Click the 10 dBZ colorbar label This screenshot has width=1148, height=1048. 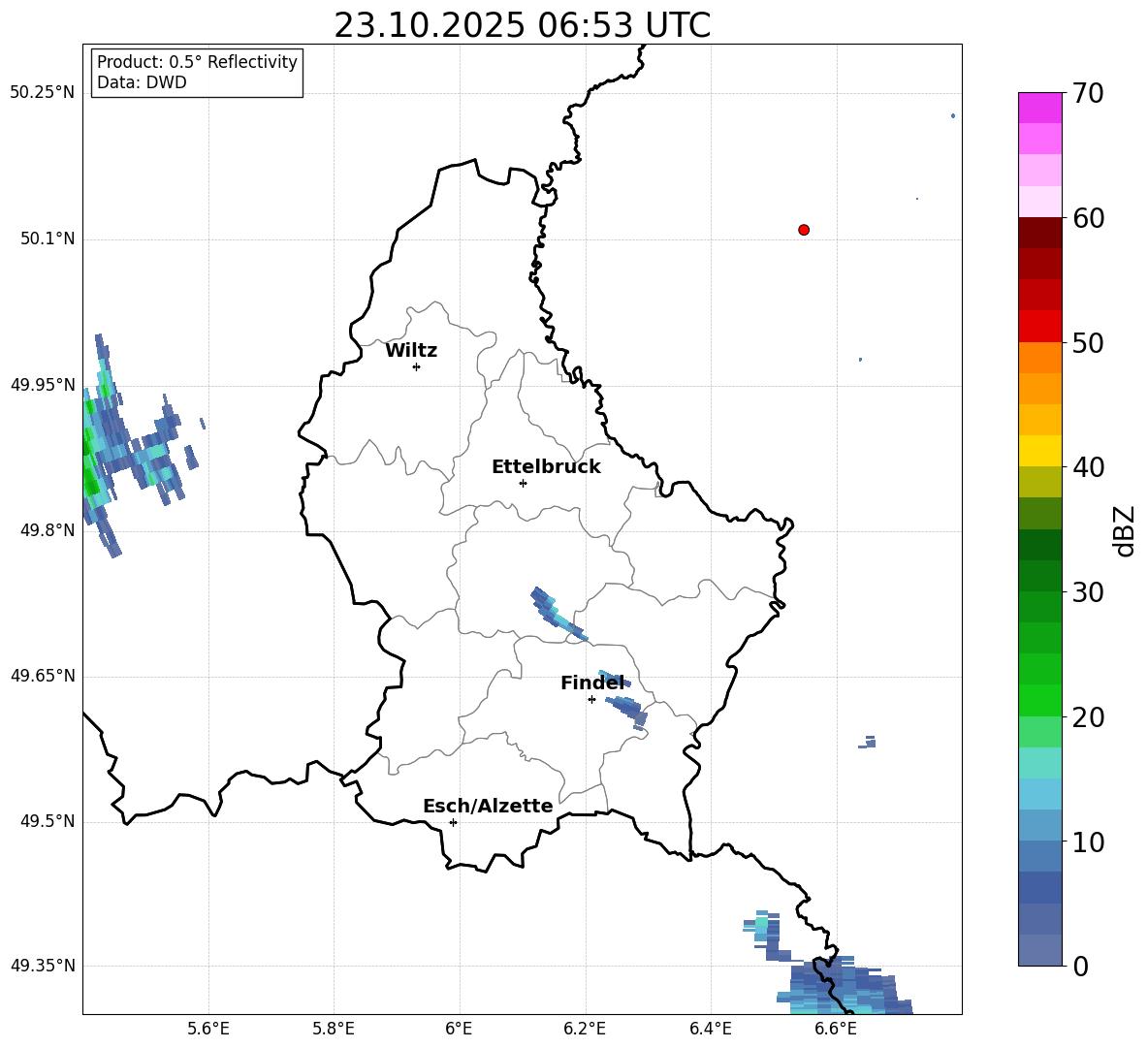tap(1088, 842)
